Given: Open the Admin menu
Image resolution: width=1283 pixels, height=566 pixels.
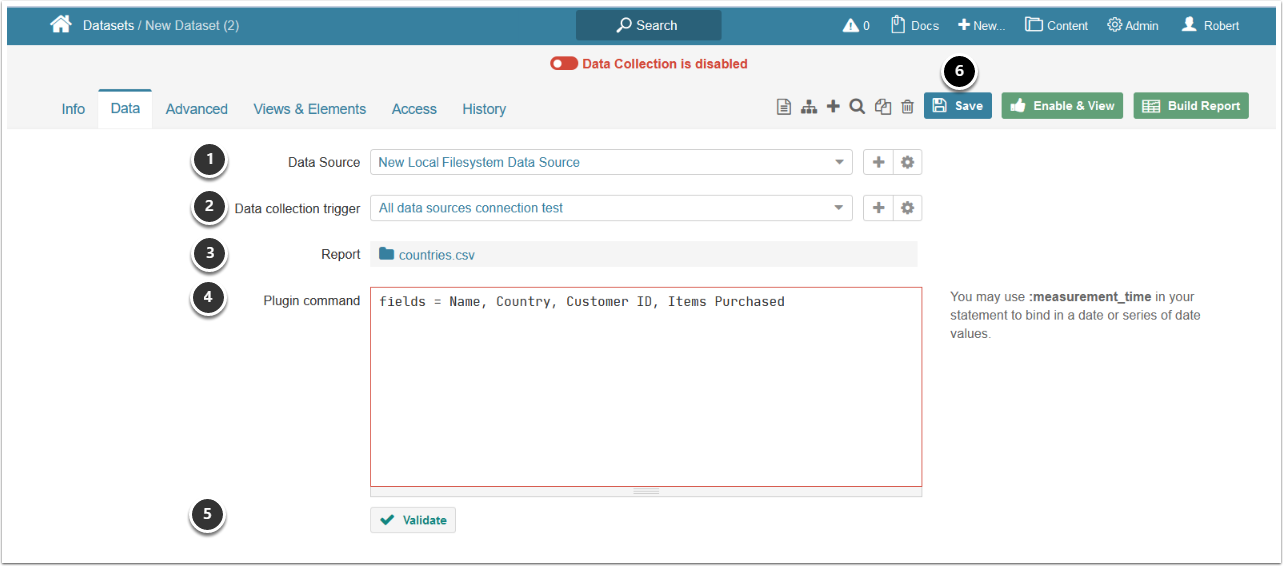Looking at the screenshot, I should click(x=1132, y=25).
